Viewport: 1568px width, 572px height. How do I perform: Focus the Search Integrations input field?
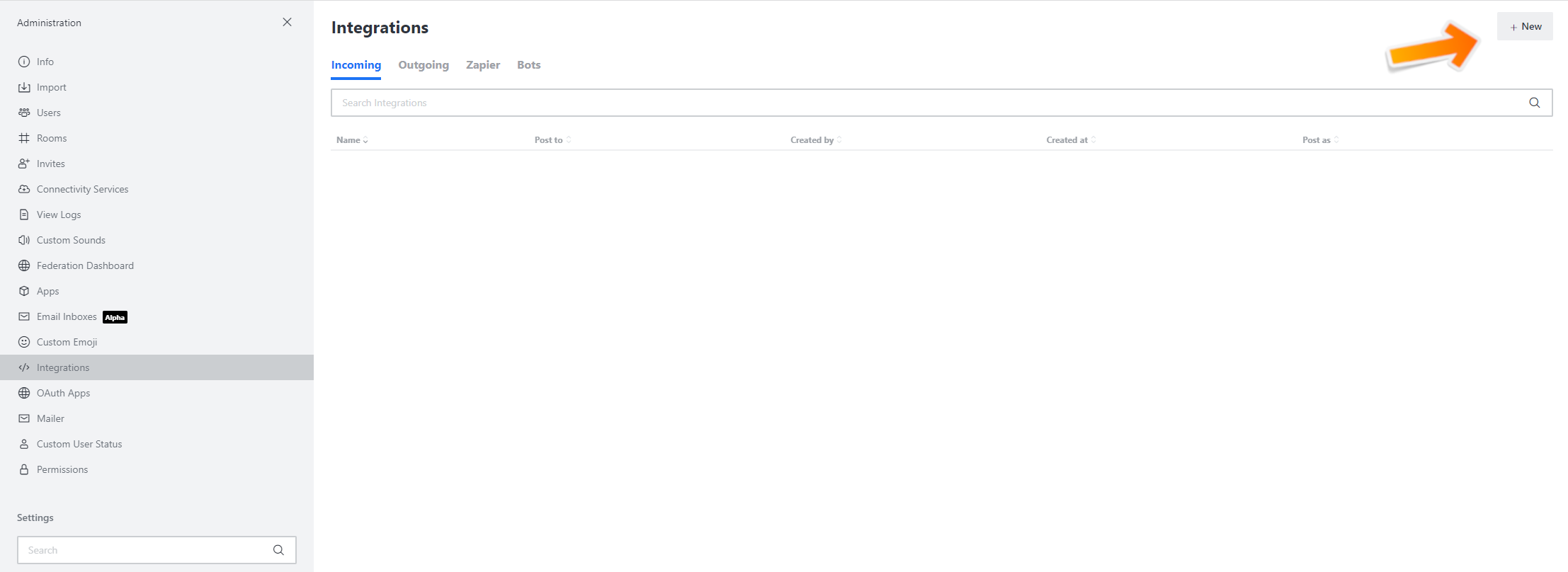(x=921, y=103)
